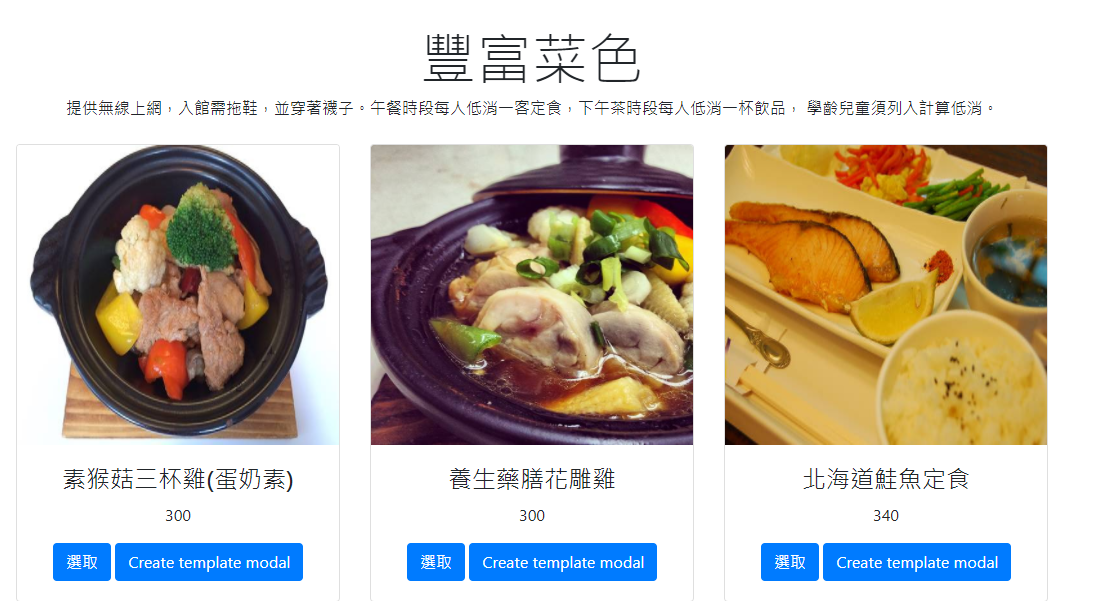Click the 300 price under 素猴菇三杯雞

[178, 516]
